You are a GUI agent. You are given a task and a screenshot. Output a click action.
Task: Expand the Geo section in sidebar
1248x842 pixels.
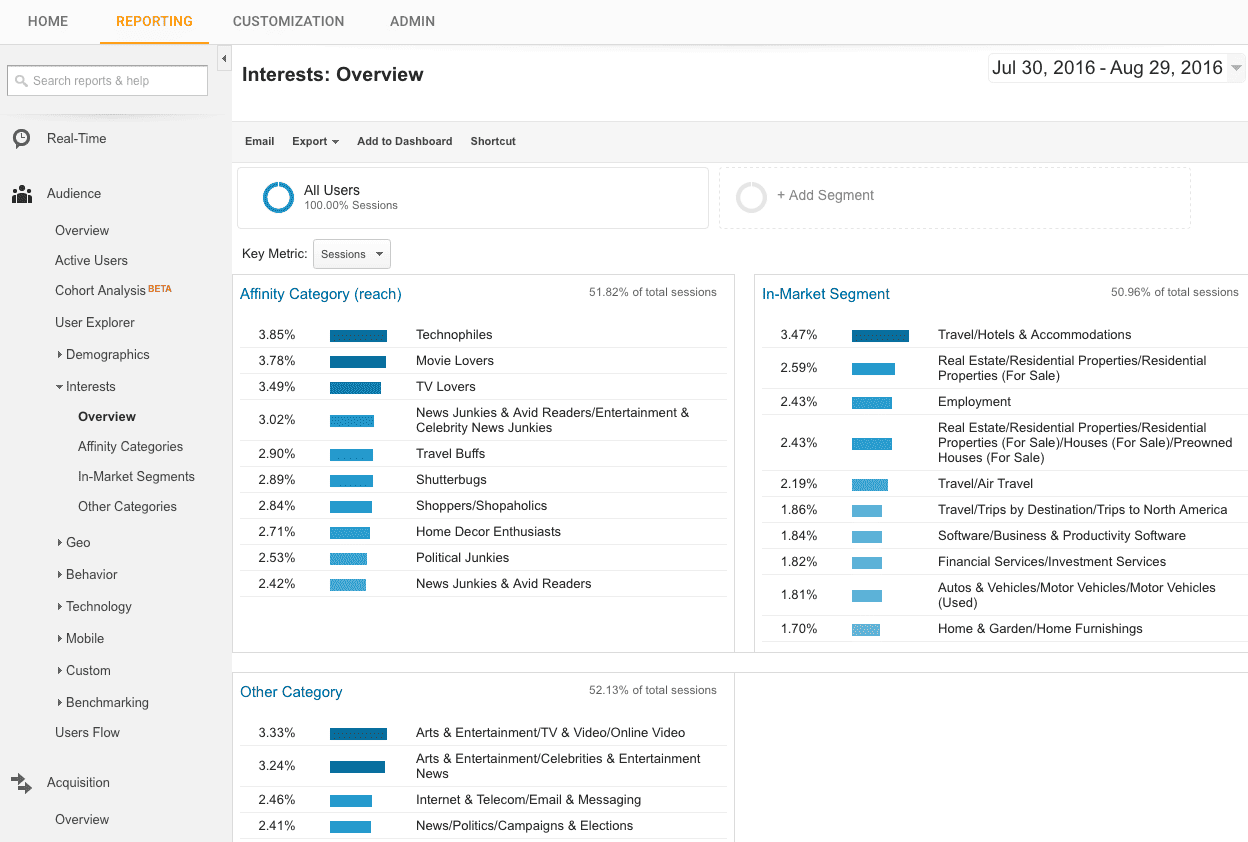tap(77, 543)
